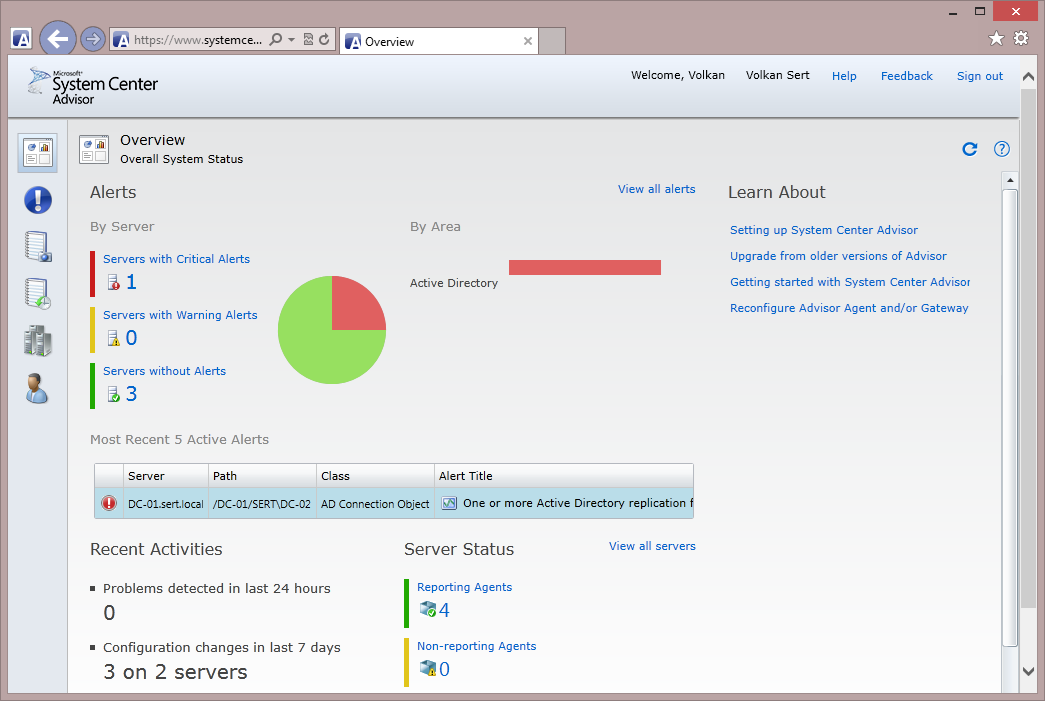Open the user Account sidebar icon
Screen dimensions: 1045x701
37,388
